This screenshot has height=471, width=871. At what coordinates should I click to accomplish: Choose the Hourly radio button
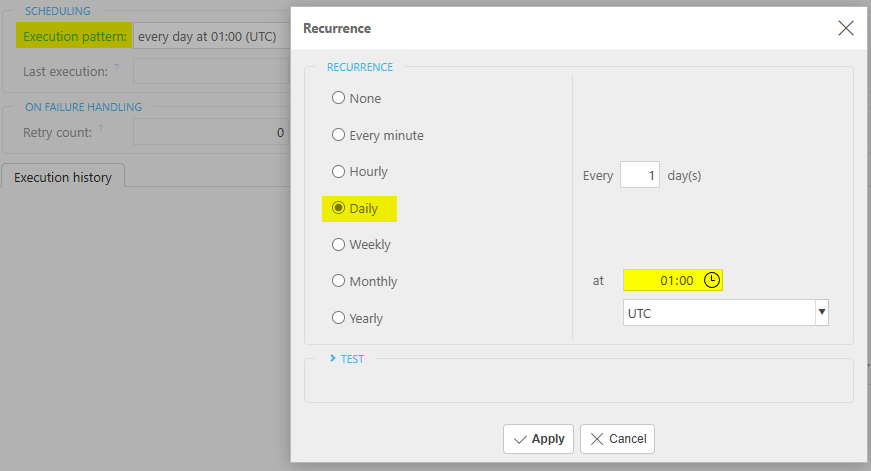[338, 171]
